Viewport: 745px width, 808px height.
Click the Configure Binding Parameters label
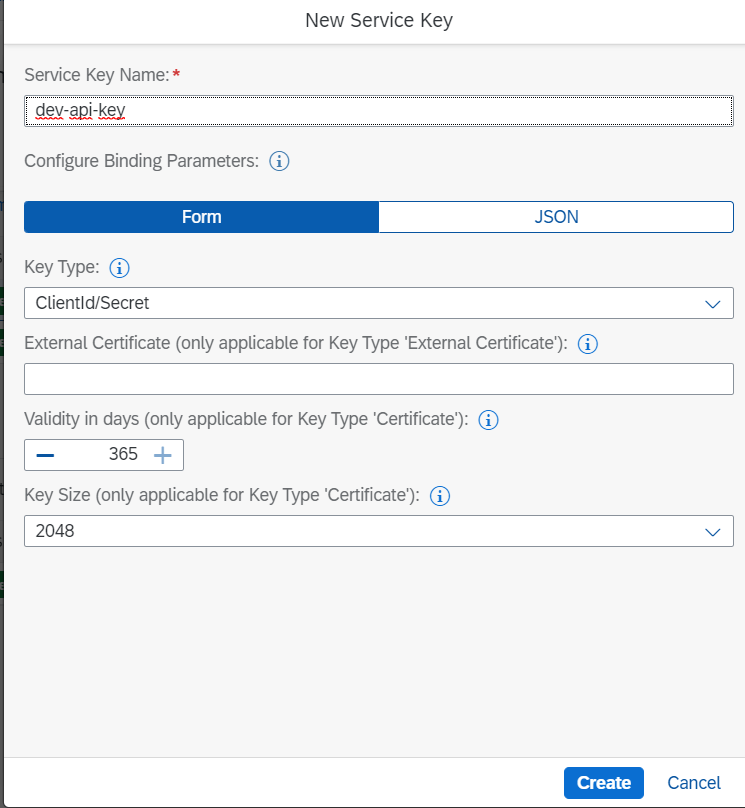[x=141, y=161]
